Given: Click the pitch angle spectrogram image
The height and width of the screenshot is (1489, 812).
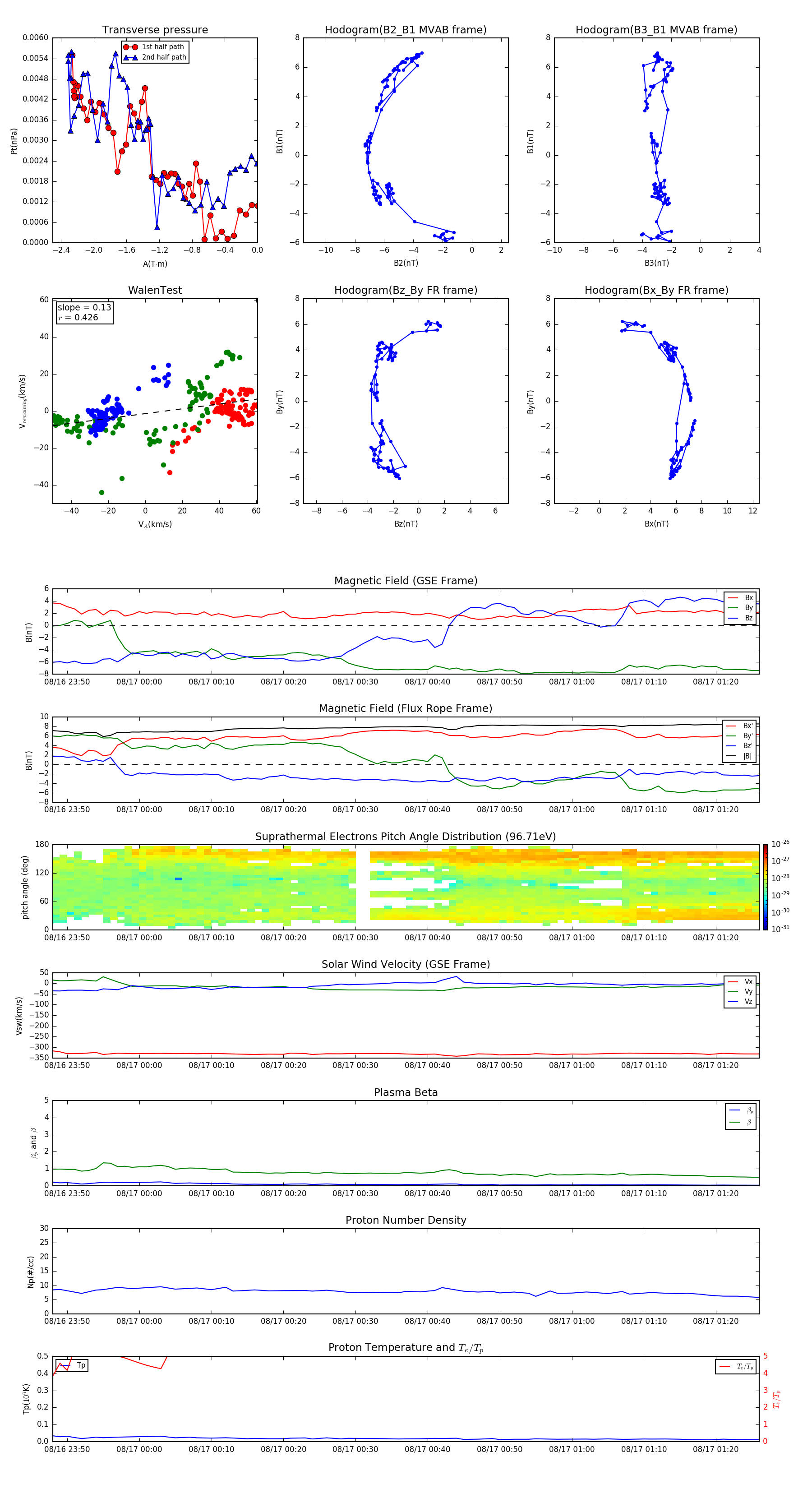Looking at the screenshot, I should click(406, 887).
